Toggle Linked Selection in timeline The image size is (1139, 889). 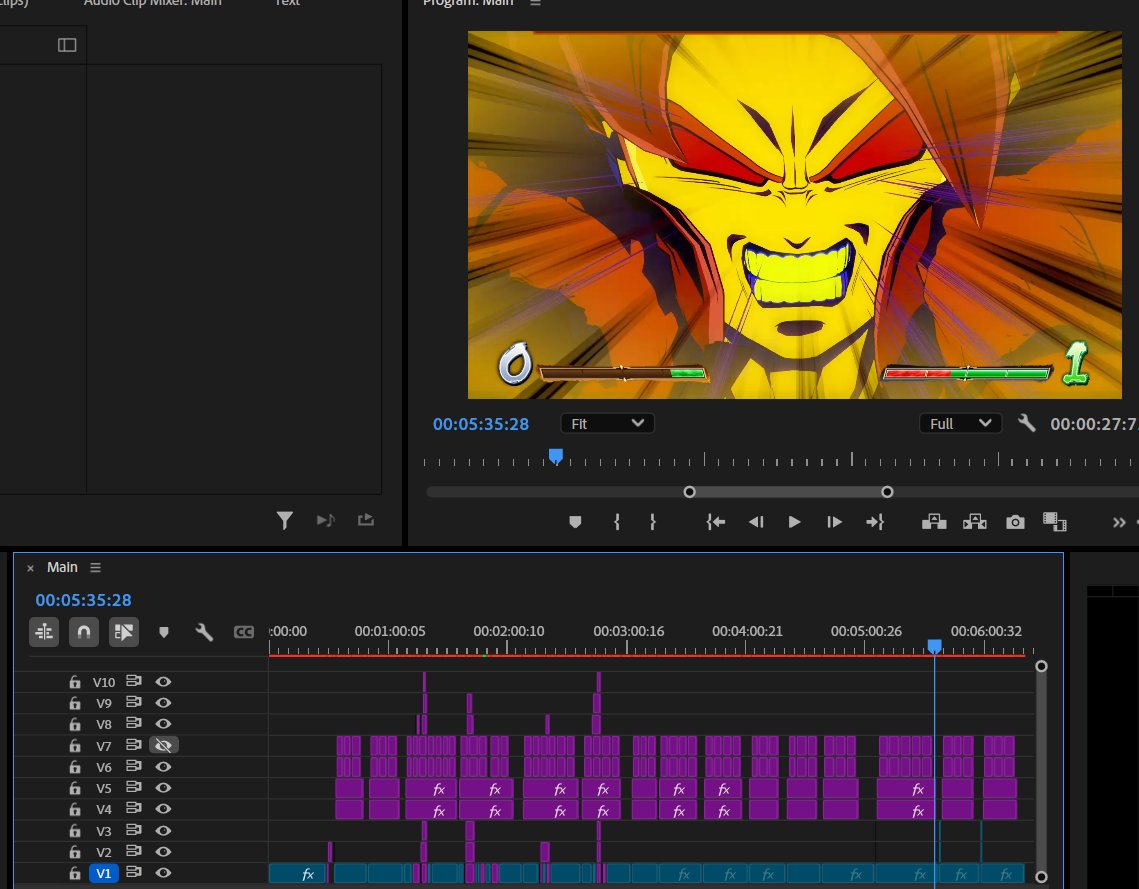click(x=123, y=632)
